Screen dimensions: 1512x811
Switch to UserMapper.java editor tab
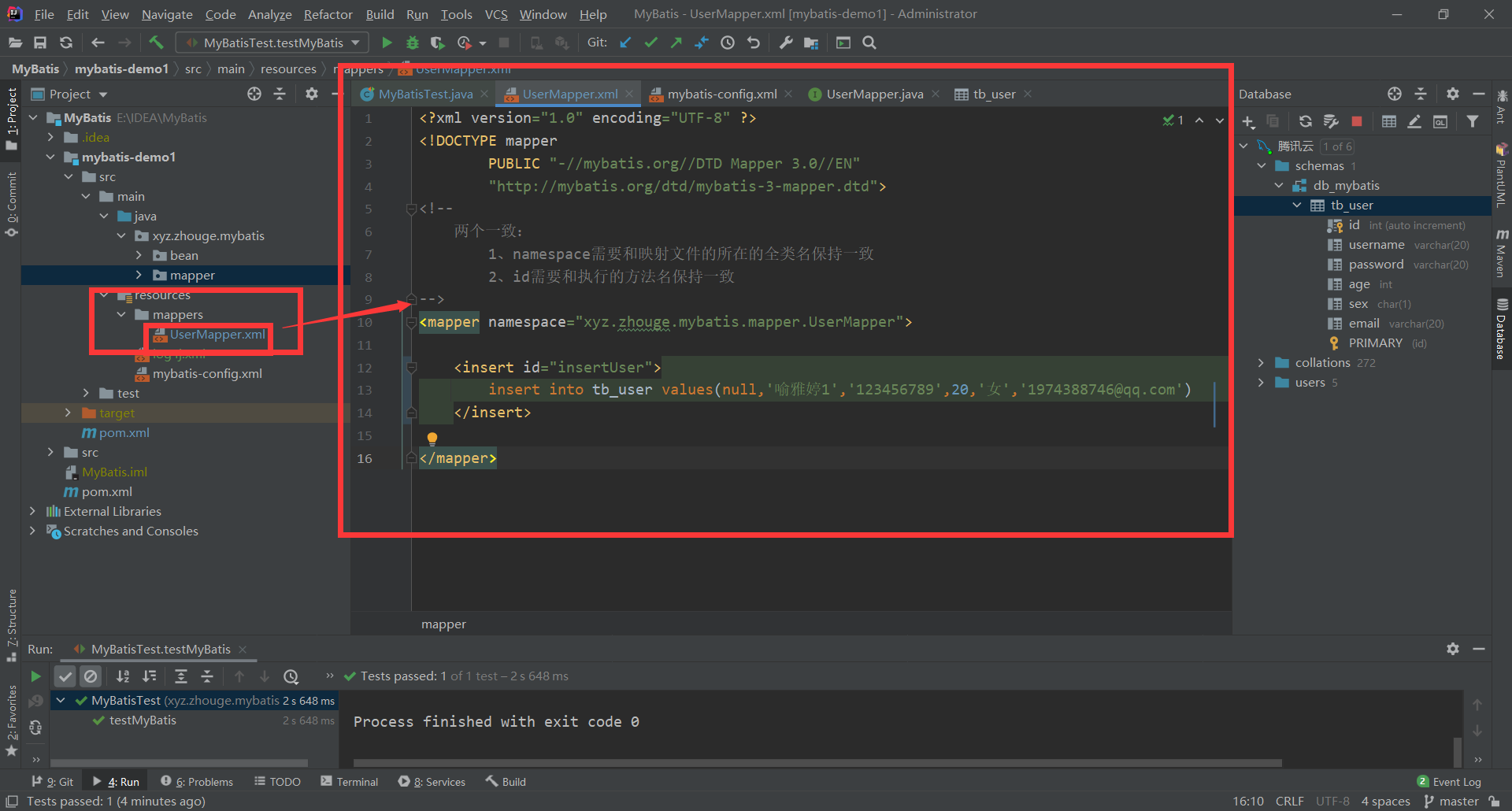[874, 94]
